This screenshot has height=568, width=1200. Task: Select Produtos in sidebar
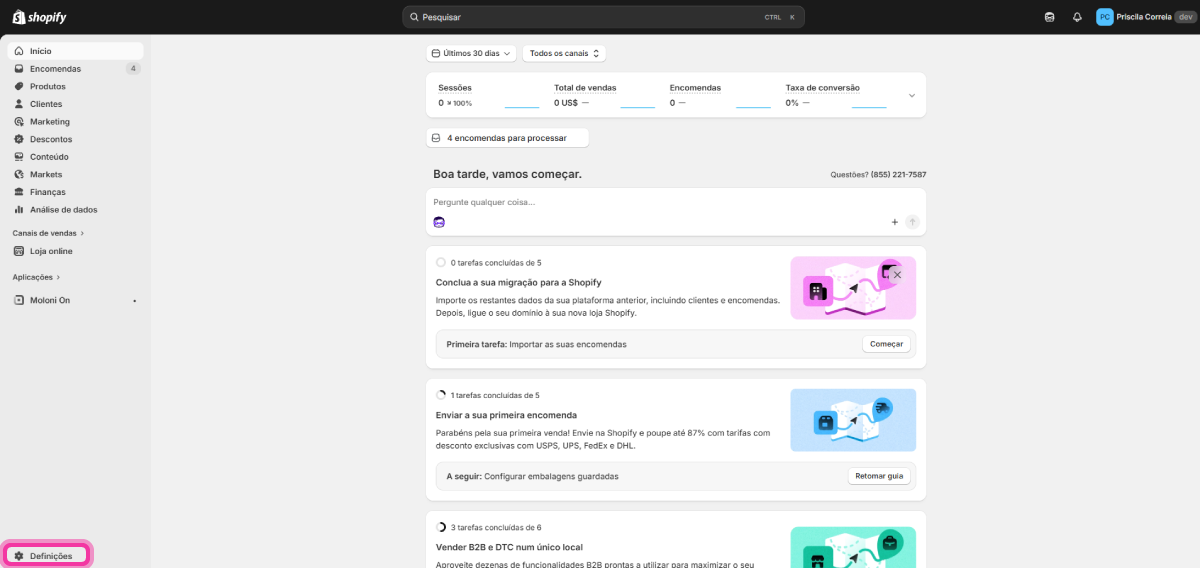pos(75,86)
